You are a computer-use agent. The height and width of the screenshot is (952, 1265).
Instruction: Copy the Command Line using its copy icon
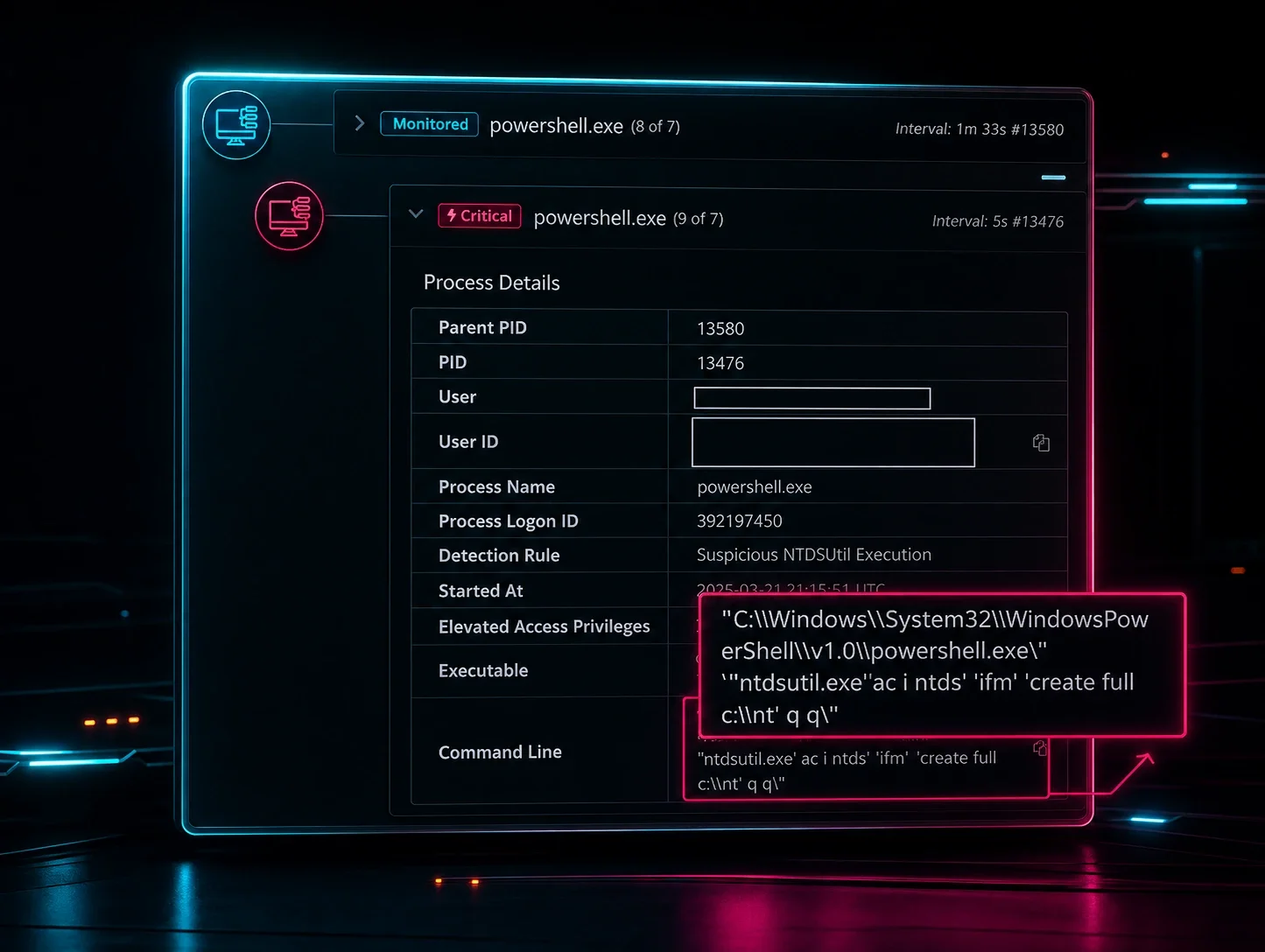pos(1040,748)
